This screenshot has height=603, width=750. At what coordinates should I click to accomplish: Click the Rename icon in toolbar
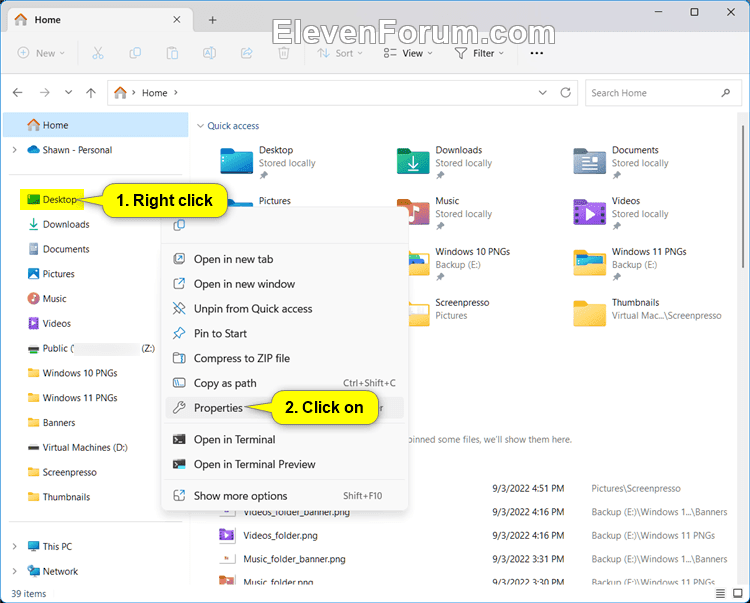(209, 53)
